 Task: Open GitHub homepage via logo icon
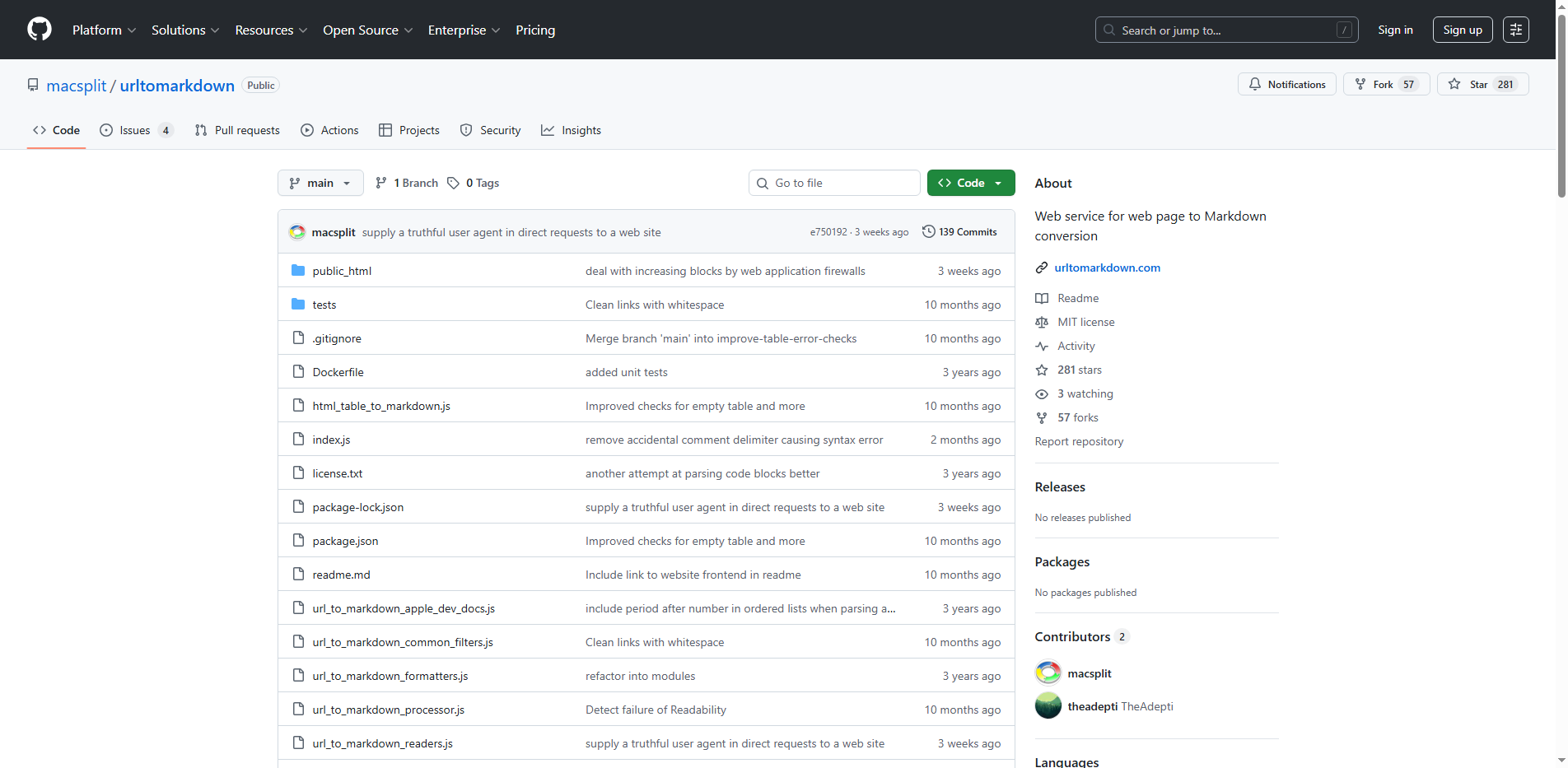[39, 30]
